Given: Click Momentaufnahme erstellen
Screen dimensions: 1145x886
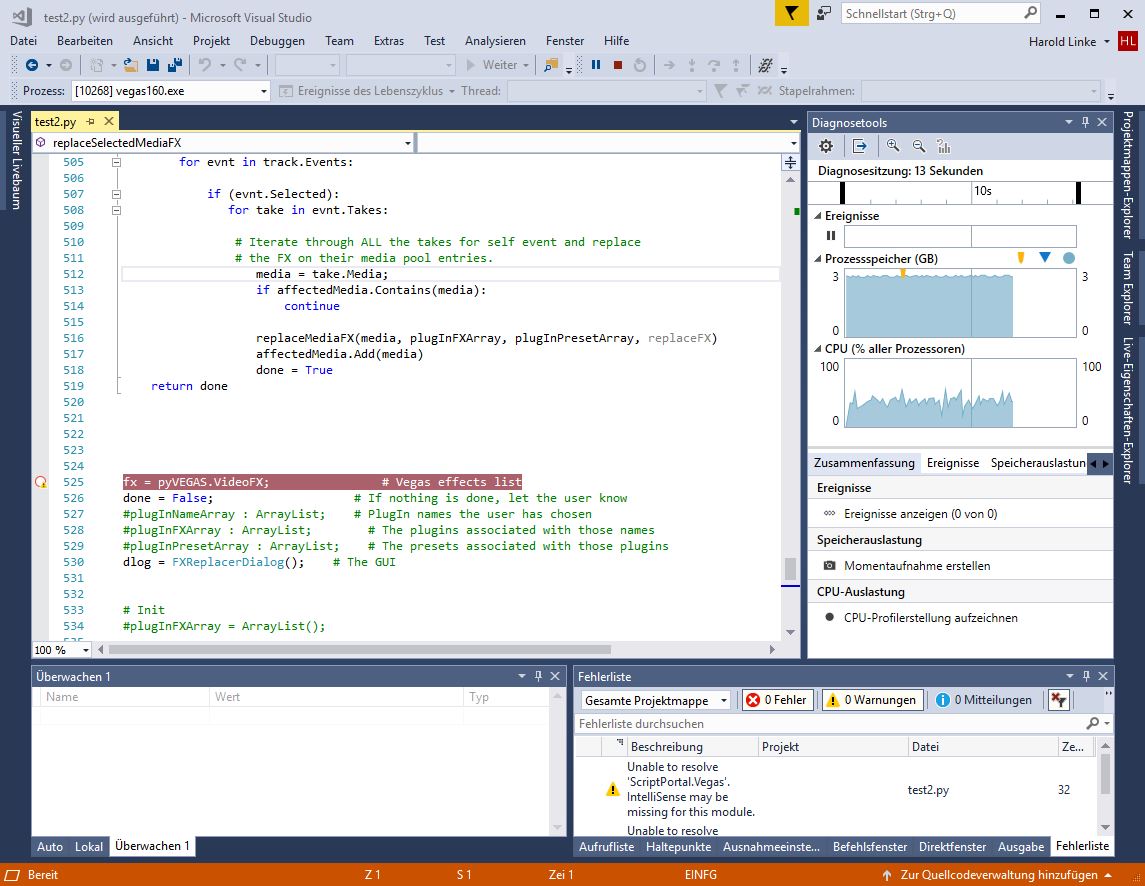Looking at the screenshot, I should [x=916, y=565].
